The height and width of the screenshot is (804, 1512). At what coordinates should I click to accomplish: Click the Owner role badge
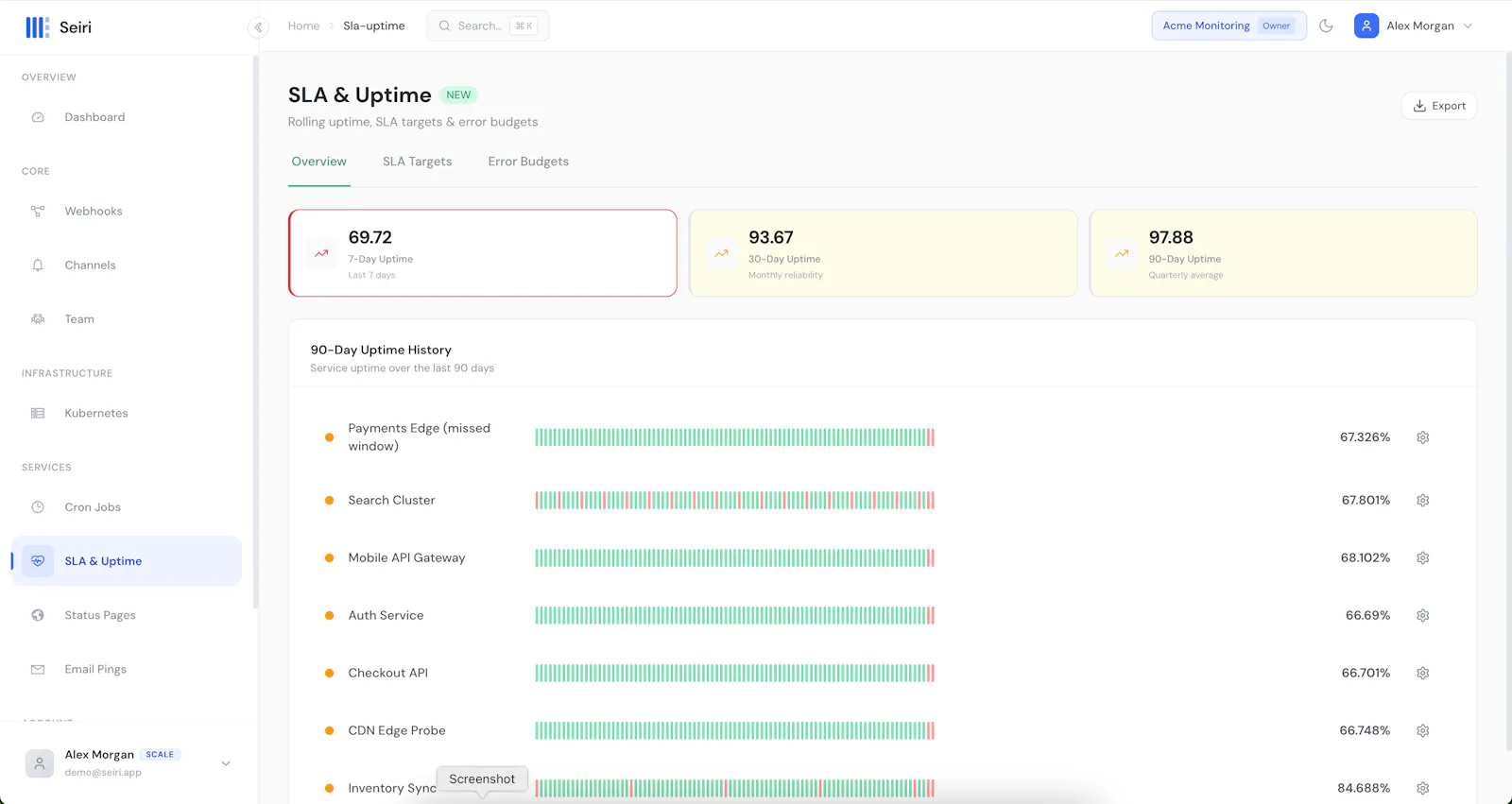[1276, 26]
